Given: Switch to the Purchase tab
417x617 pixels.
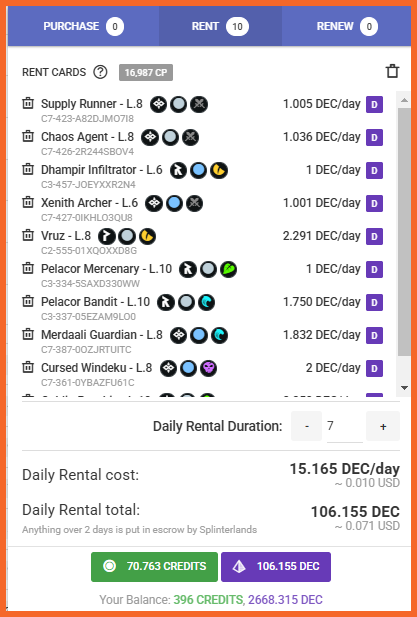Looking at the screenshot, I should pyautogui.click(x=83, y=26).
